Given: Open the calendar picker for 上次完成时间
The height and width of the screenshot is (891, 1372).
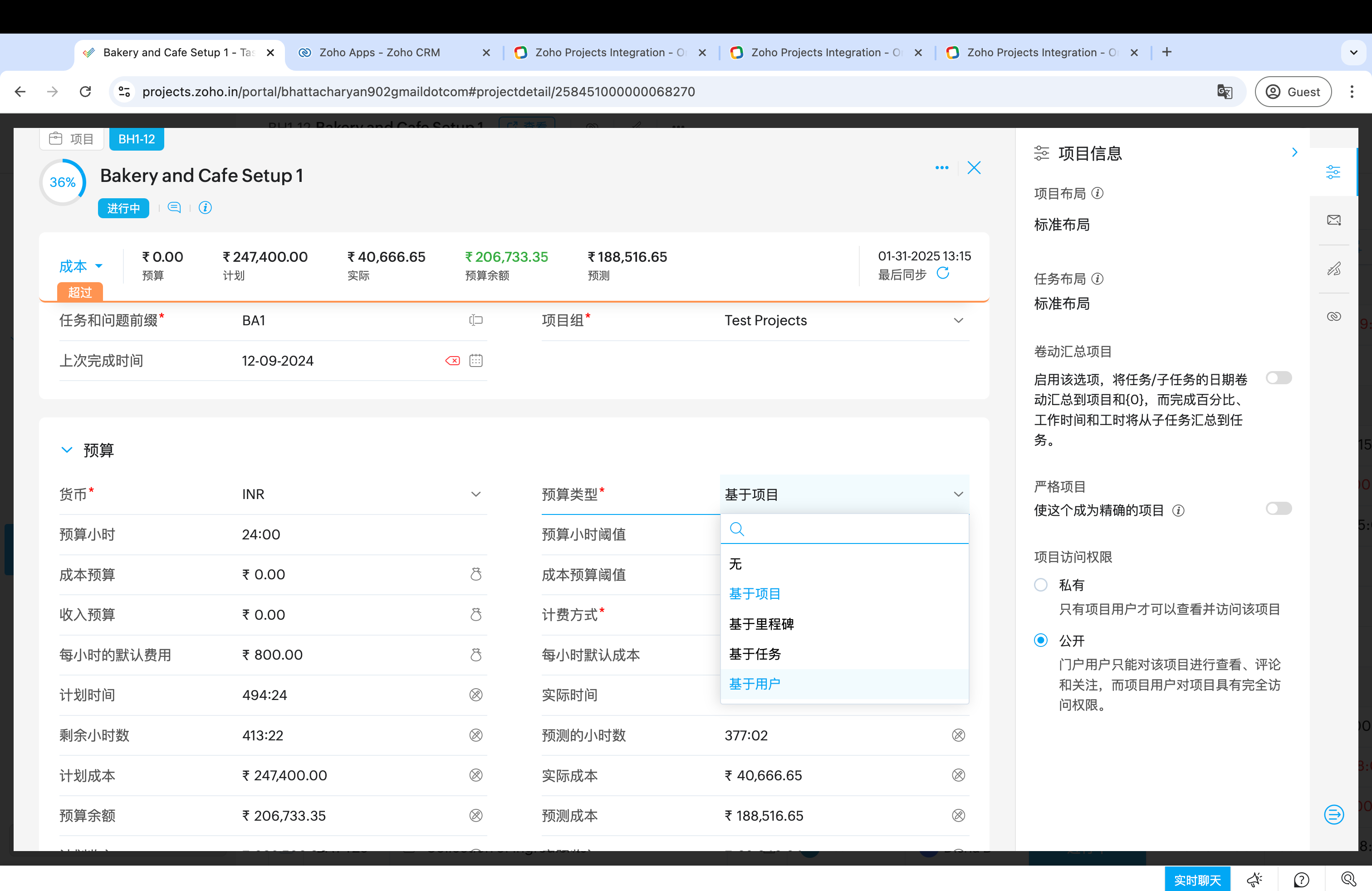Looking at the screenshot, I should pyautogui.click(x=475, y=361).
